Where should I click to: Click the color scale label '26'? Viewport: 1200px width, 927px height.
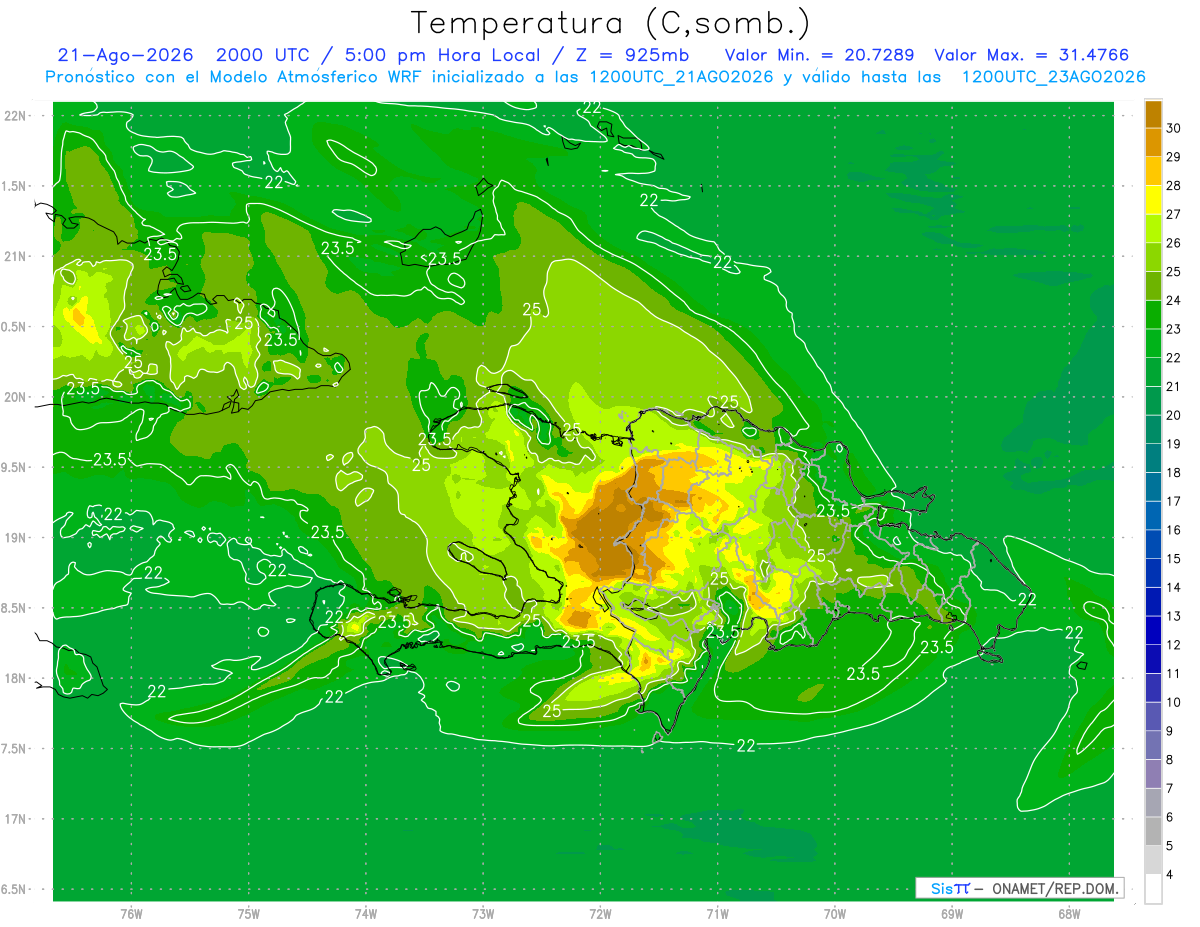1174,243
